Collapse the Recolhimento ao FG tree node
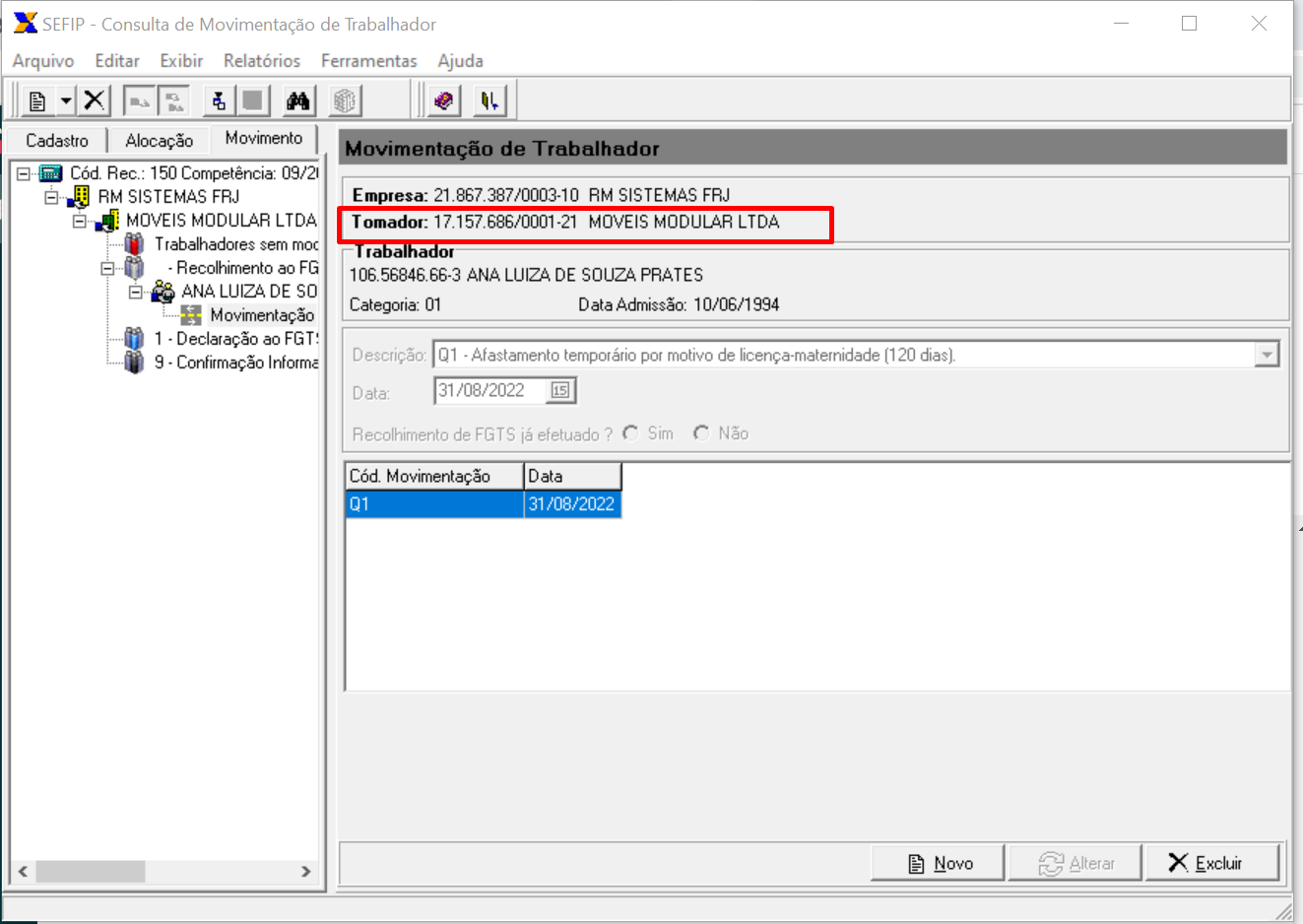The width and height of the screenshot is (1303, 924). [x=107, y=268]
